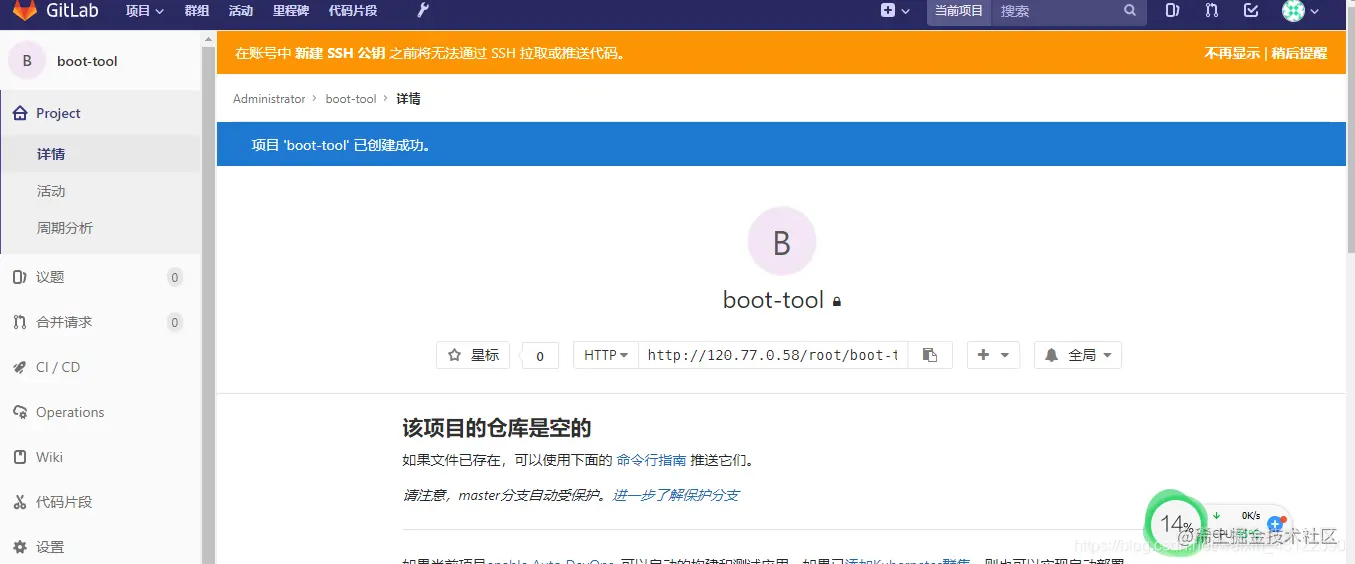Click 不再显示 in orange banner

[1232, 53]
